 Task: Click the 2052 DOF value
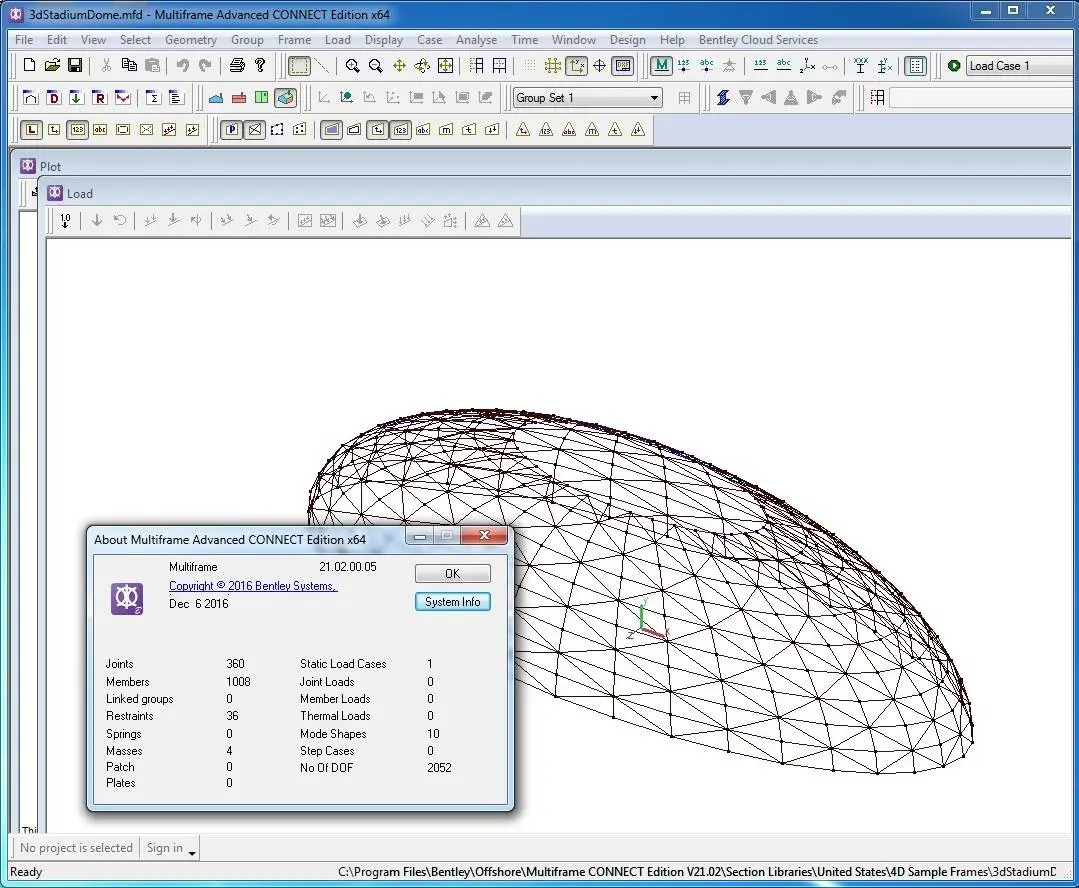(439, 768)
